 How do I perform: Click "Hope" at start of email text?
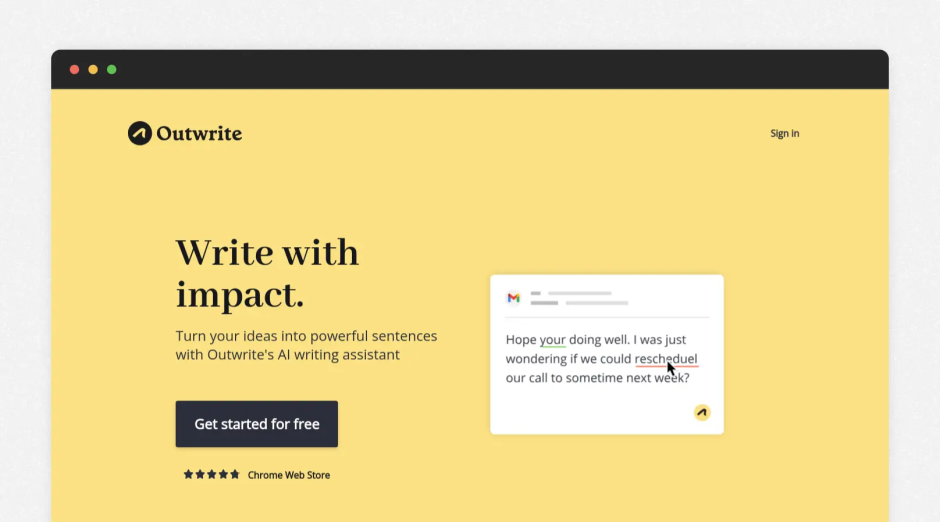coord(521,340)
